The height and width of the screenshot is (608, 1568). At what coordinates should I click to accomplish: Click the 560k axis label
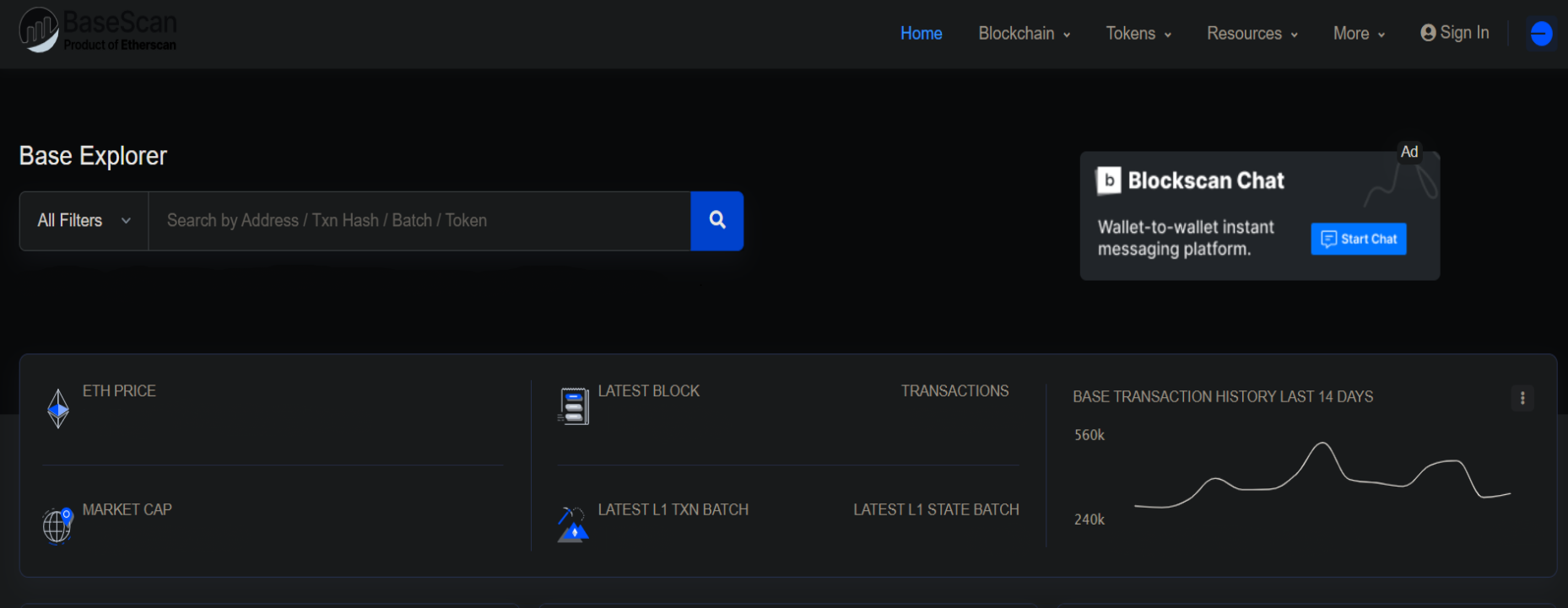[1089, 435]
